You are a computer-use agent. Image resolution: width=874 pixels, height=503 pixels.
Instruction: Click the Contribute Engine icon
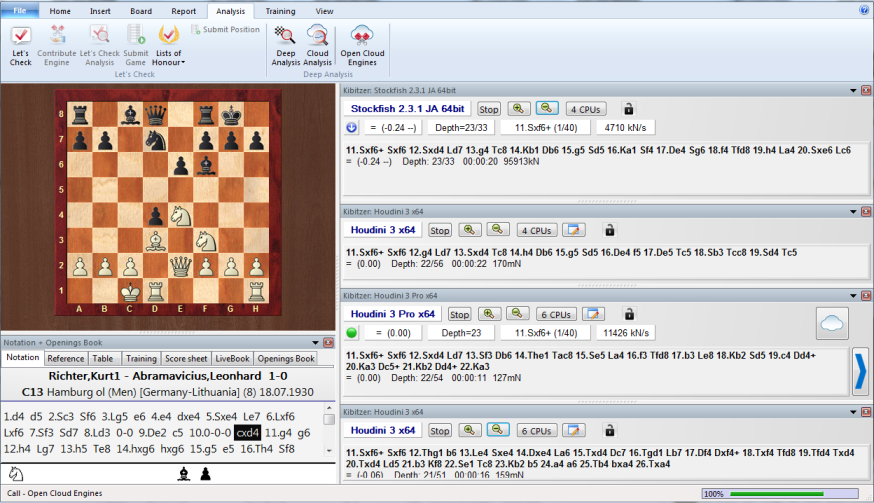click(x=57, y=46)
